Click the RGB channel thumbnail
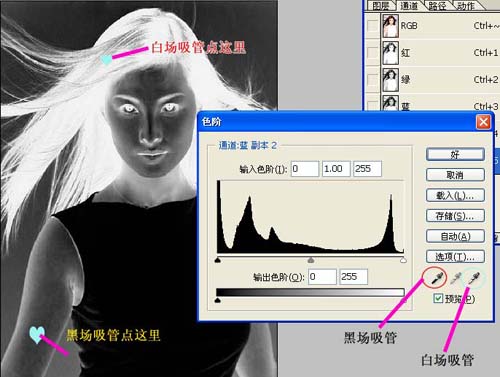Image resolution: width=500 pixels, height=377 pixels. point(390,26)
